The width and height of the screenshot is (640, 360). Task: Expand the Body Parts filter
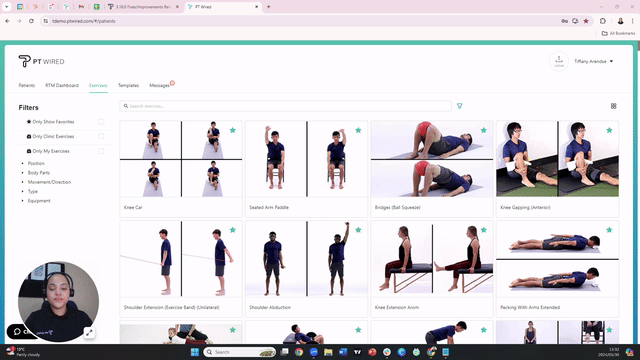click(x=38, y=173)
